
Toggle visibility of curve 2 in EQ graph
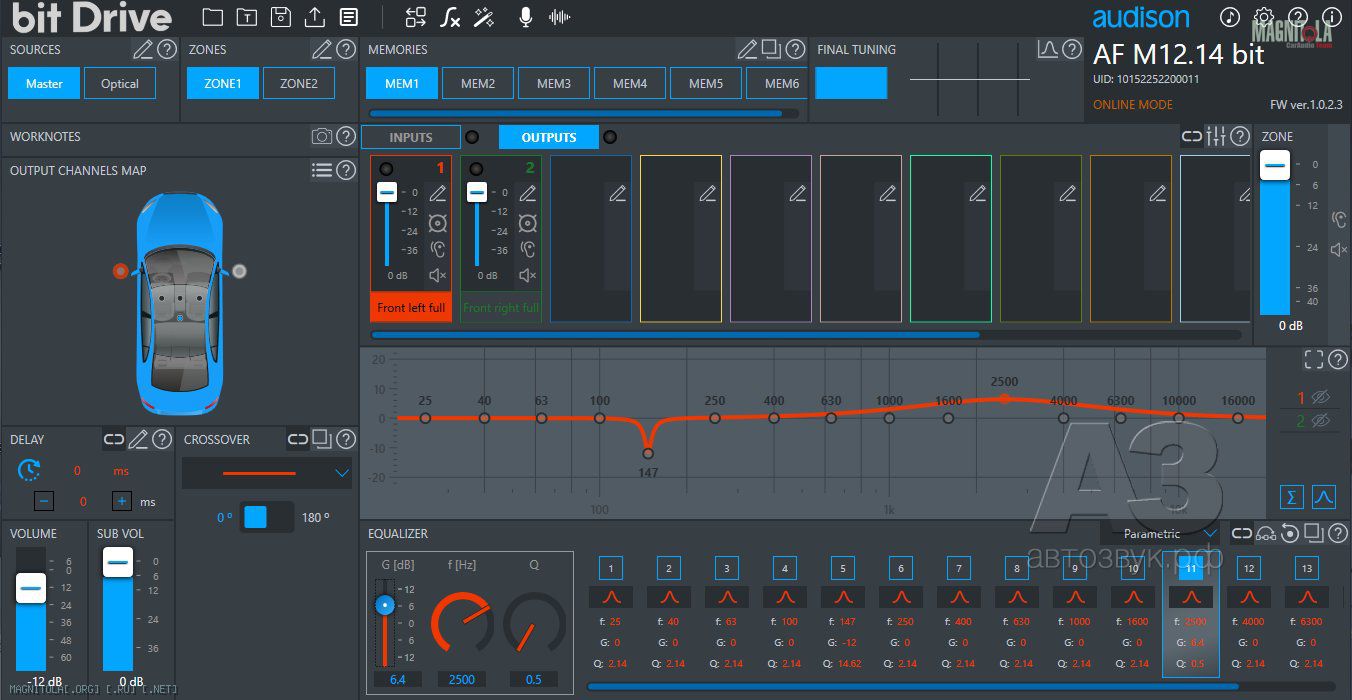pyautogui.click(x=1319, y=422)
